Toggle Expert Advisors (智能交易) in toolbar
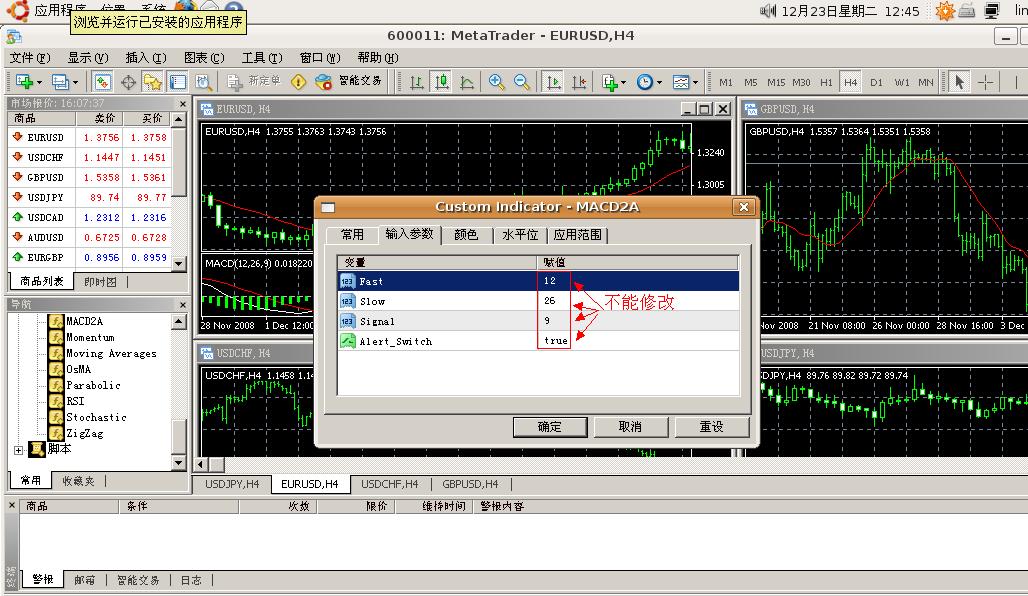 (x=348, y=81)
